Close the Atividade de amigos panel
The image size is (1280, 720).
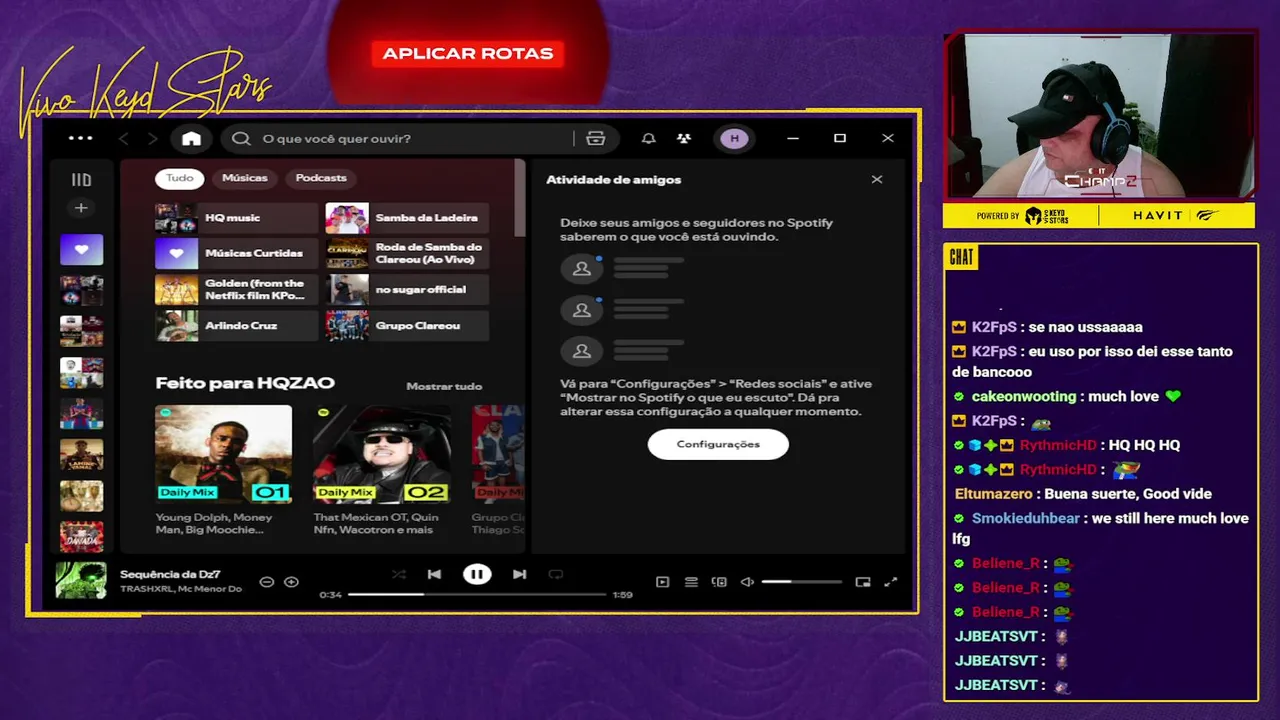point(877,180)
